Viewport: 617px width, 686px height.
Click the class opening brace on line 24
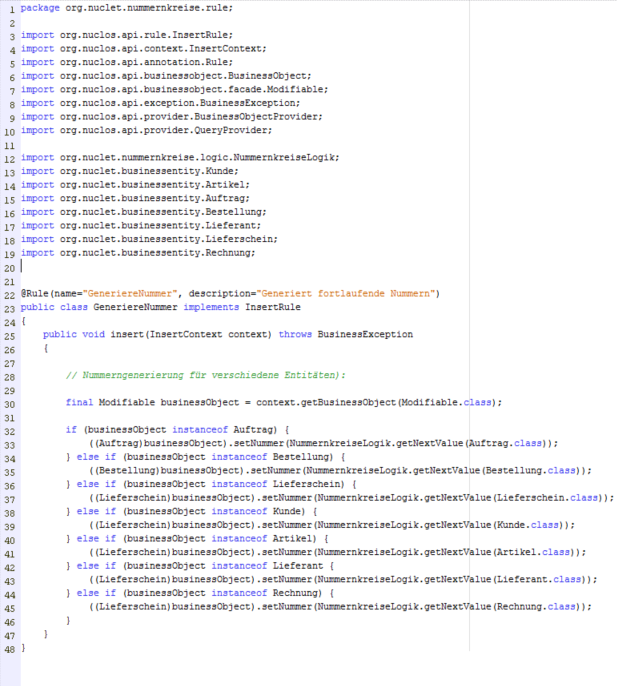coord(24,321)
